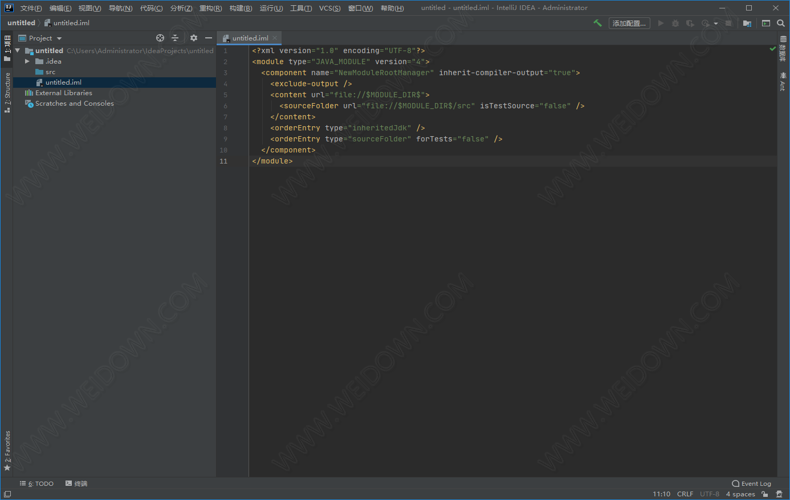
Task: Open the 视图(V) View menu
Action: pyautogui.click(x=90, y=8)
